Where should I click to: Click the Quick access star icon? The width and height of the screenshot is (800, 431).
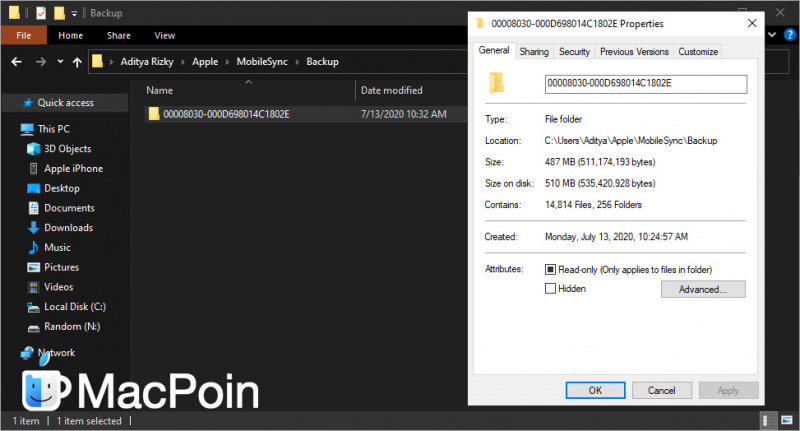(x=29, y=103)
